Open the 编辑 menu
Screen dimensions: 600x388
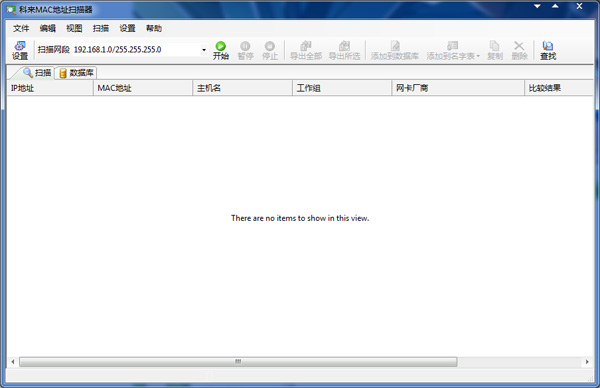coord(48,28)
